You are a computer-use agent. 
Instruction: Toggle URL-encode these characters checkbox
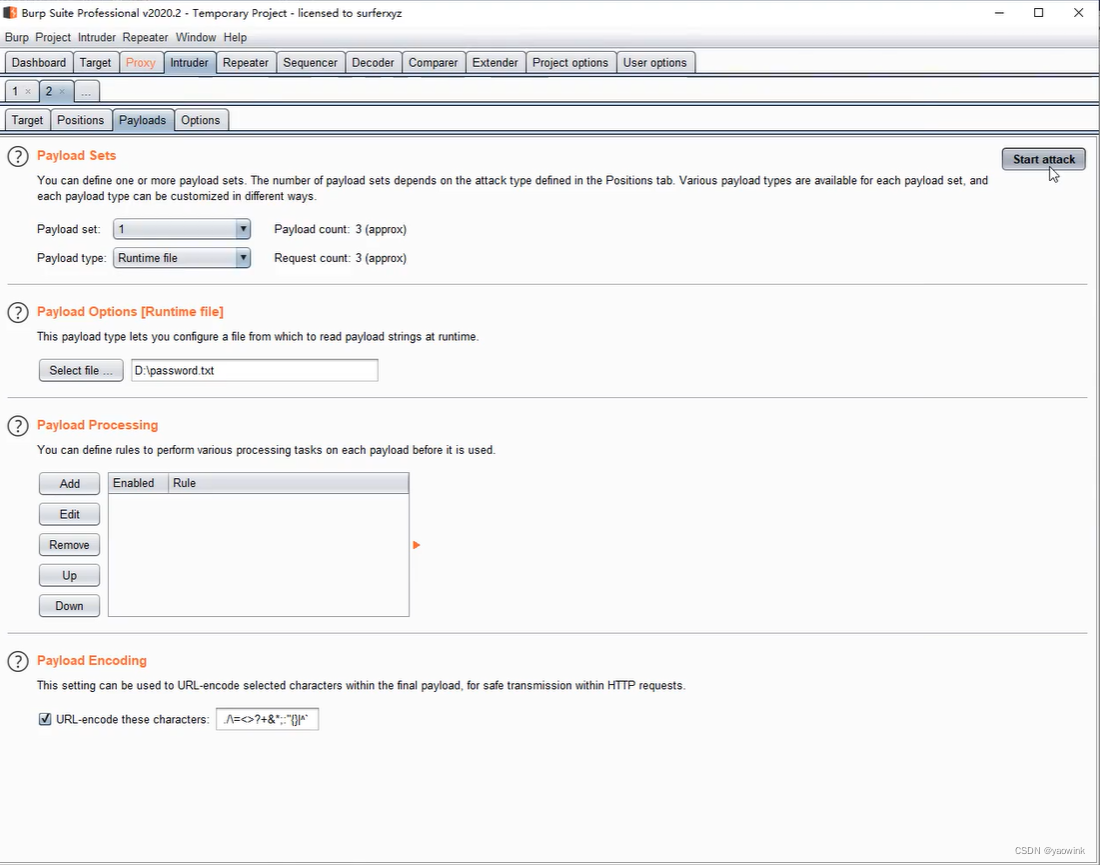[45, 719]
